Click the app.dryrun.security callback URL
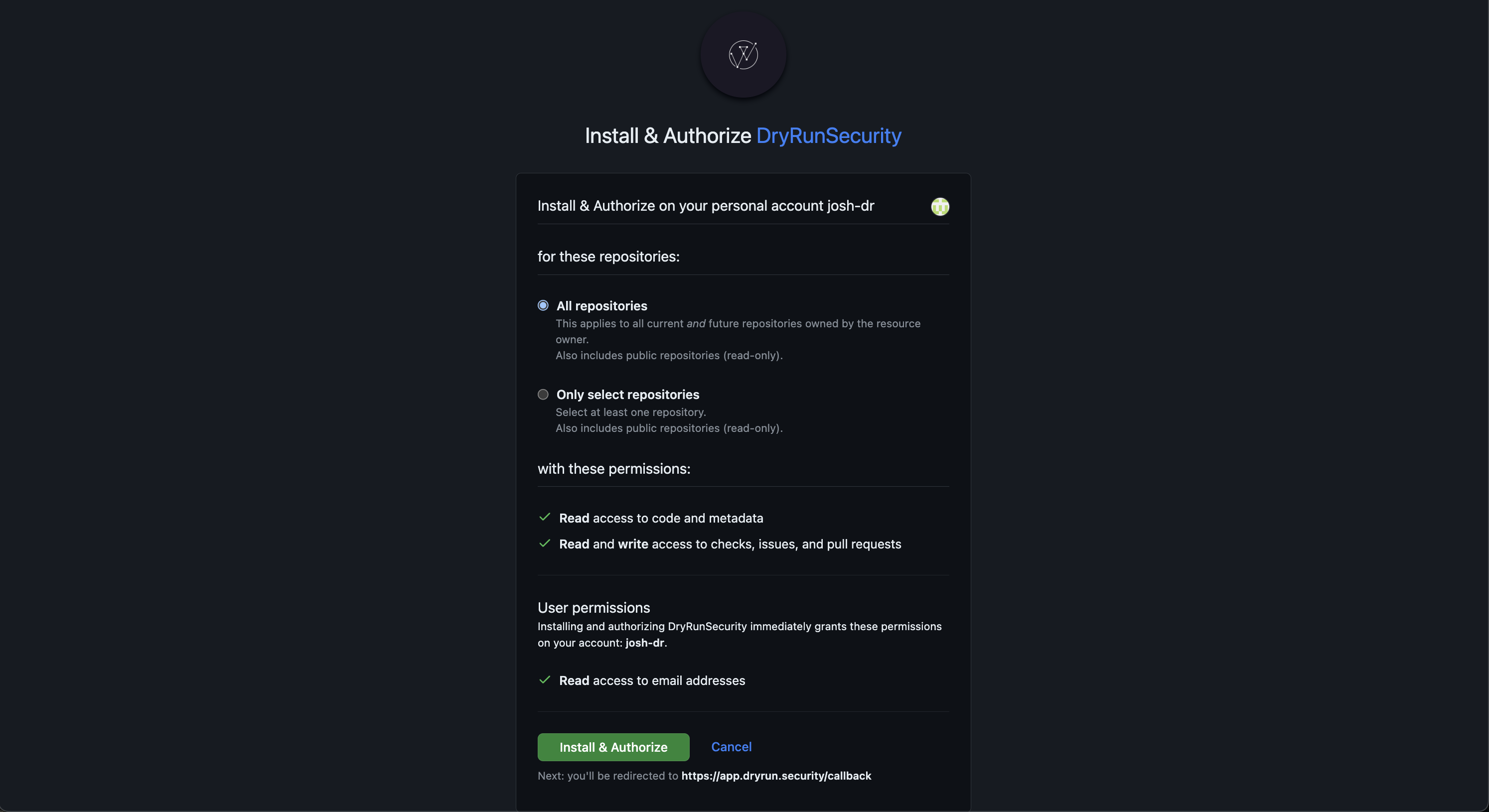The width and height of the screenshot is (1489, 812). click(x=777, y=776)
